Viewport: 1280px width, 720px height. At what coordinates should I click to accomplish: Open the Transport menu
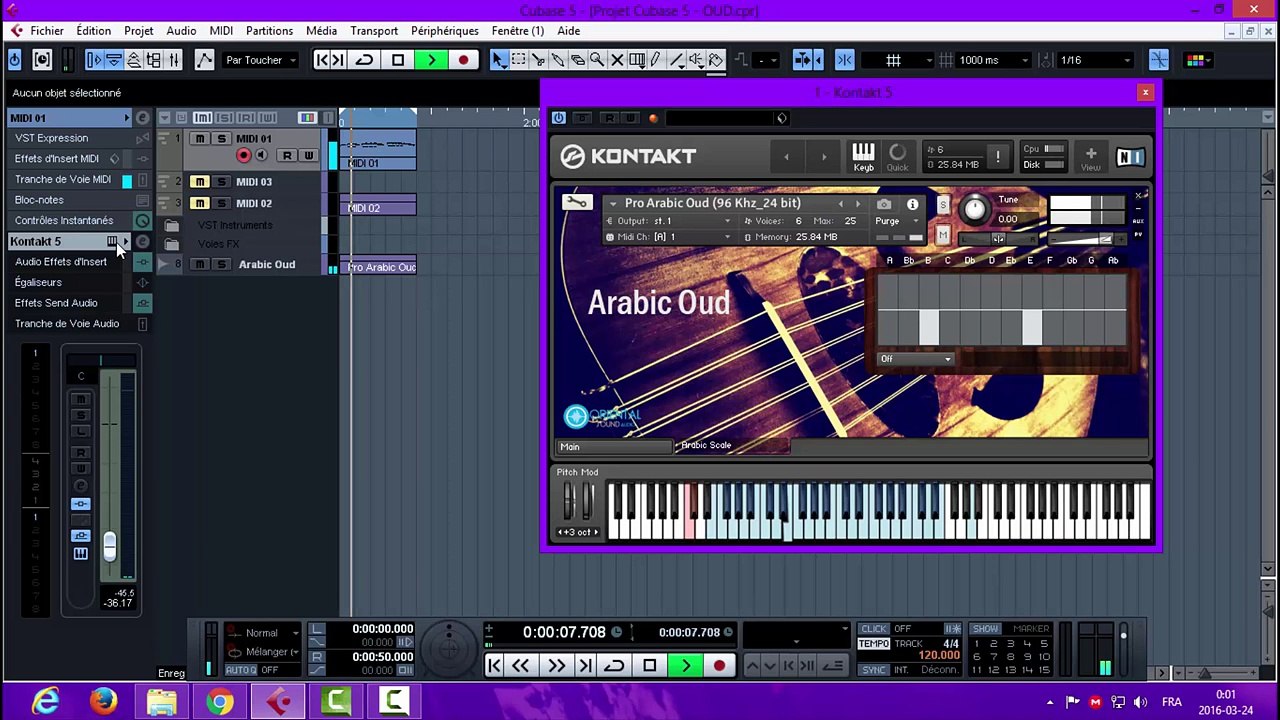(374, 31)
